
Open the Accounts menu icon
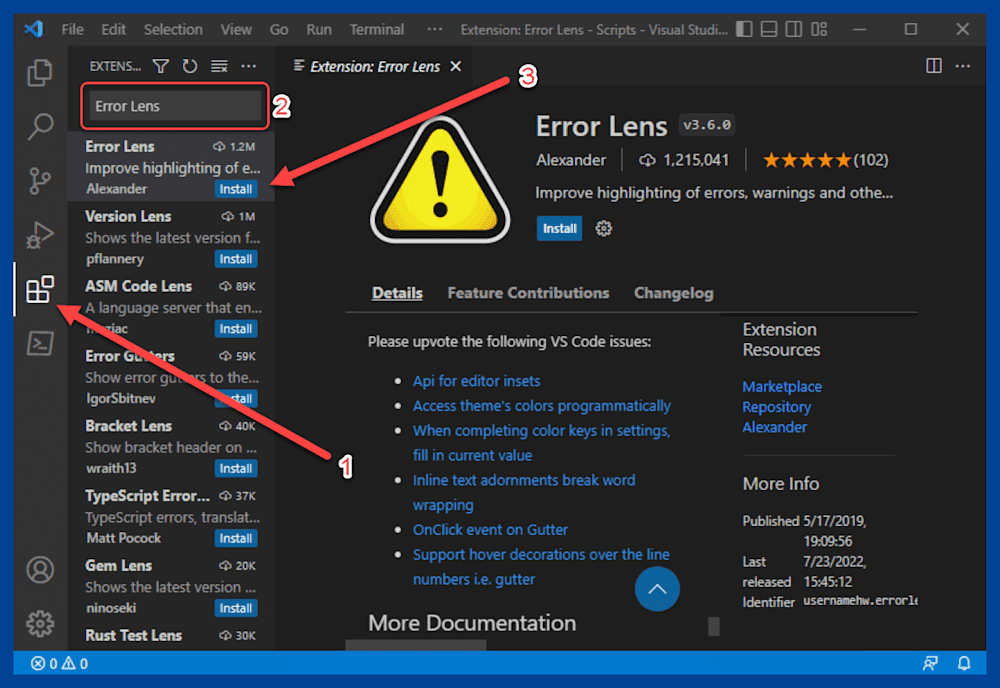point(40,569)
